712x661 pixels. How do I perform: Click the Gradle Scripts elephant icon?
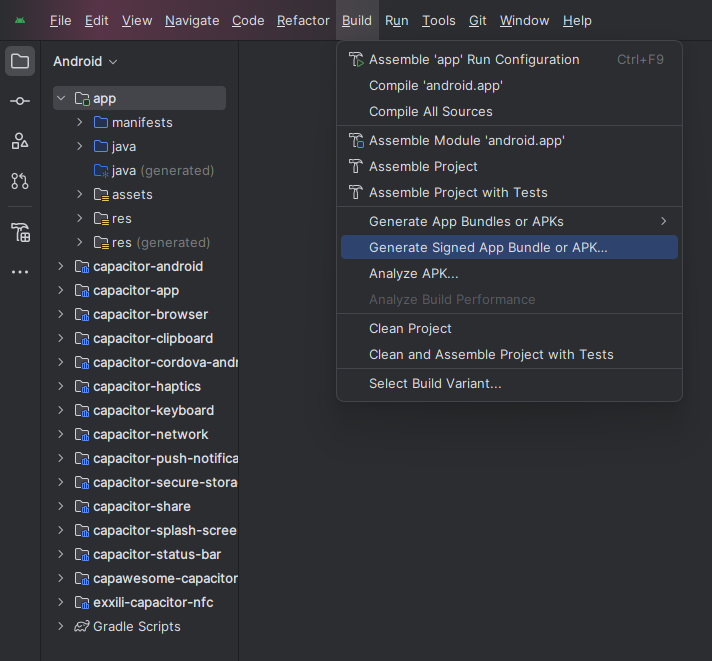pos(82,626)
